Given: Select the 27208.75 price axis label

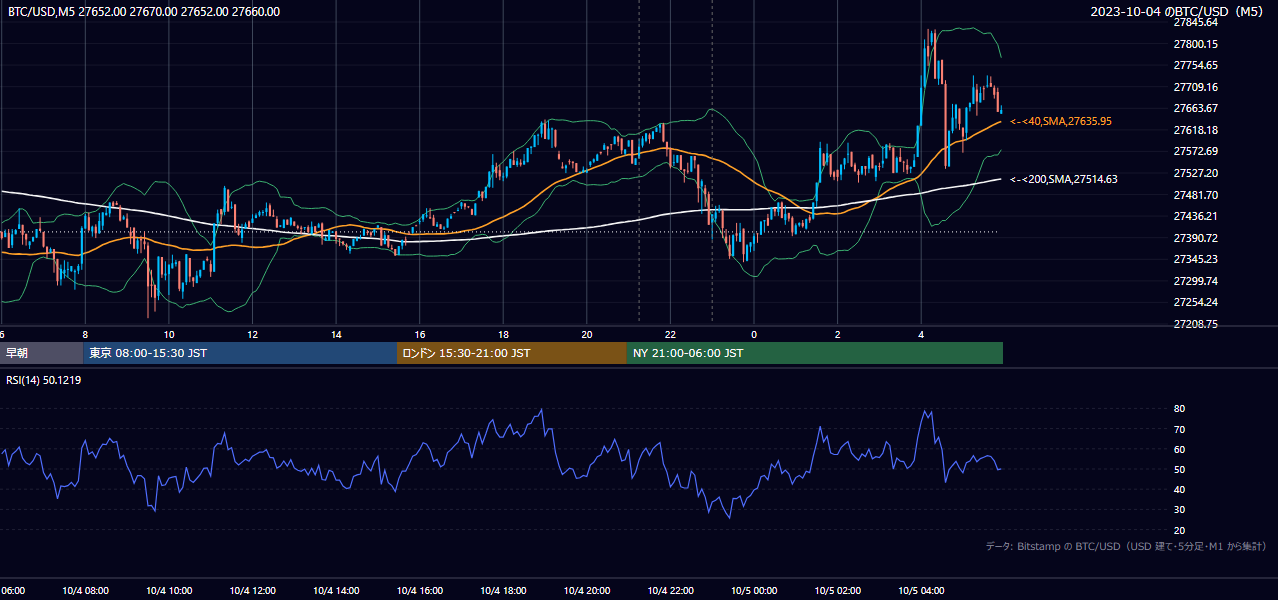Looking at the screenshot, I should coord(1195,324).
